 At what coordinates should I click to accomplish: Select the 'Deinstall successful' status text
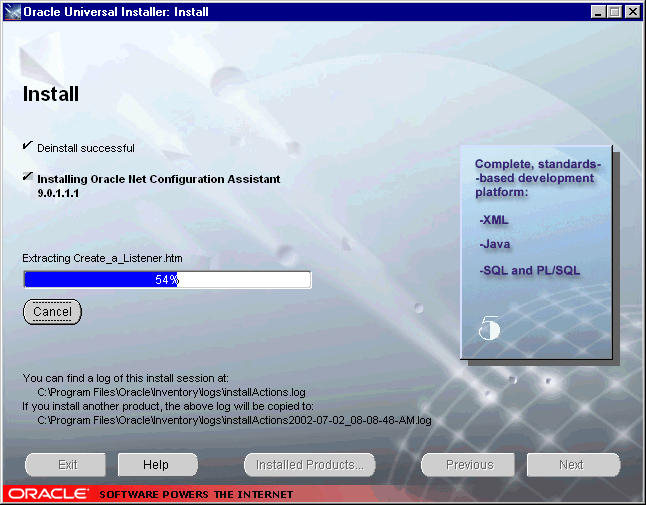tap(86, 148)
